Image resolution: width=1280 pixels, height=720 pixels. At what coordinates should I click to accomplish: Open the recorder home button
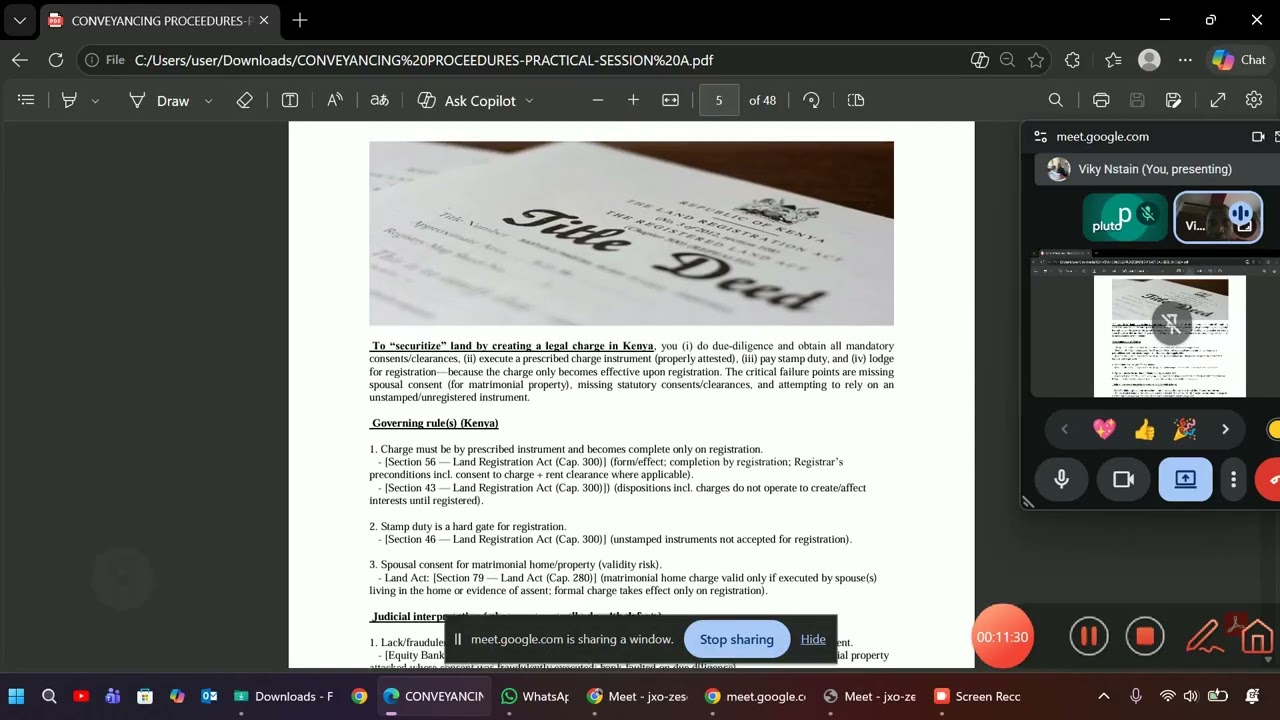[x=1256, y=637]
